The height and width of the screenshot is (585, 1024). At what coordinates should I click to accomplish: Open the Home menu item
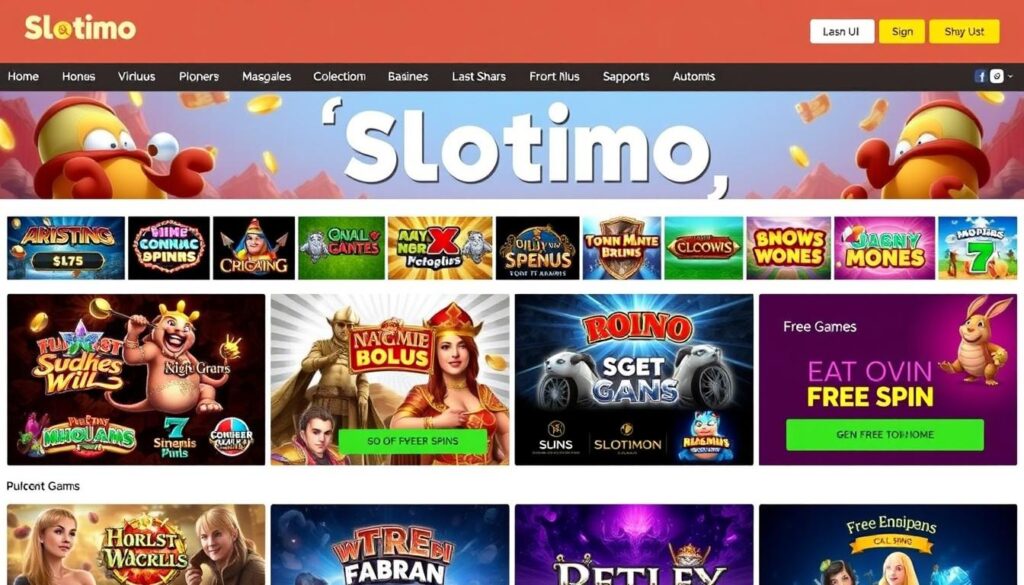(x=23, y=76)
